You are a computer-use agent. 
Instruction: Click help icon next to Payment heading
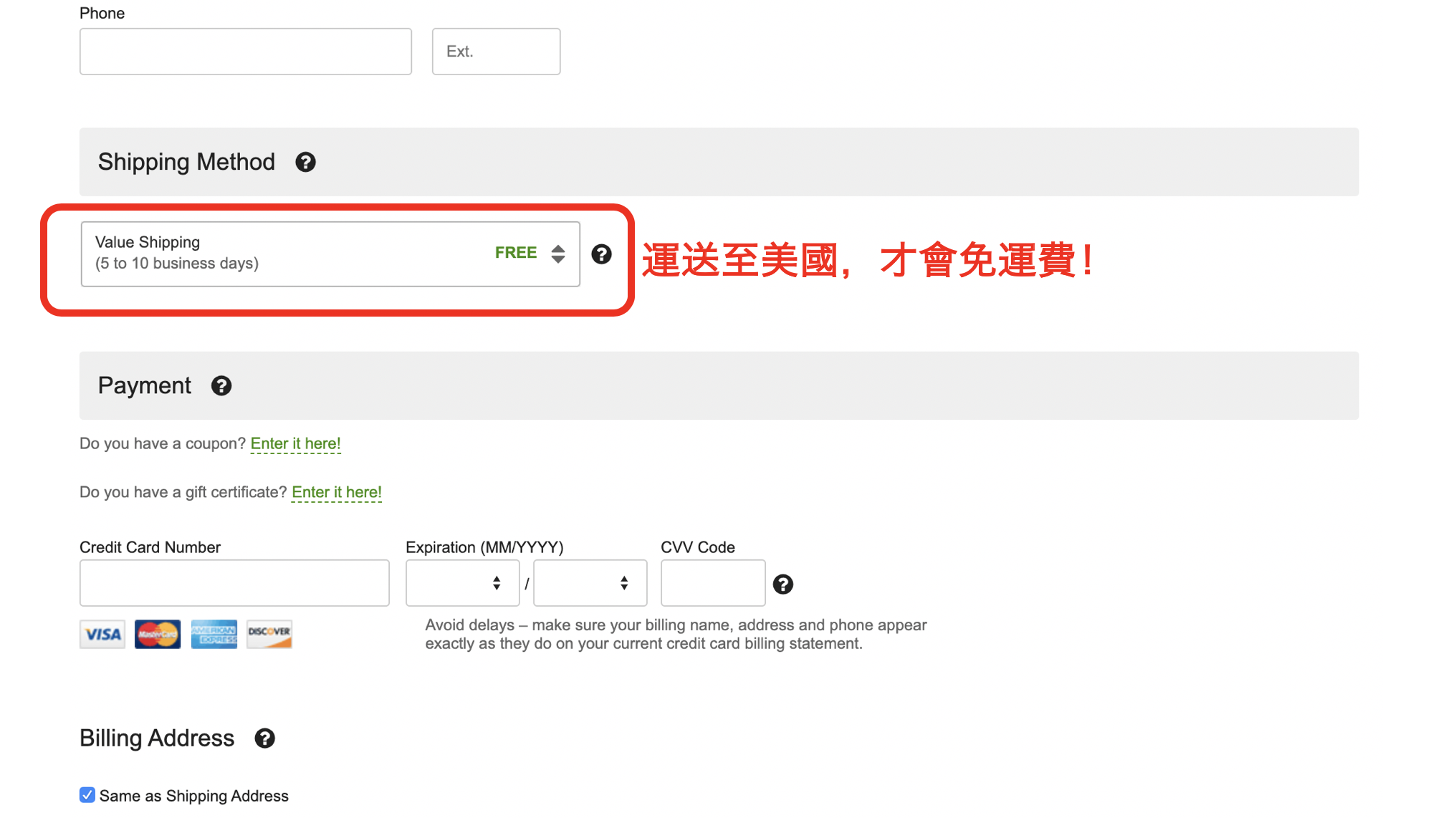pos(221,386)
